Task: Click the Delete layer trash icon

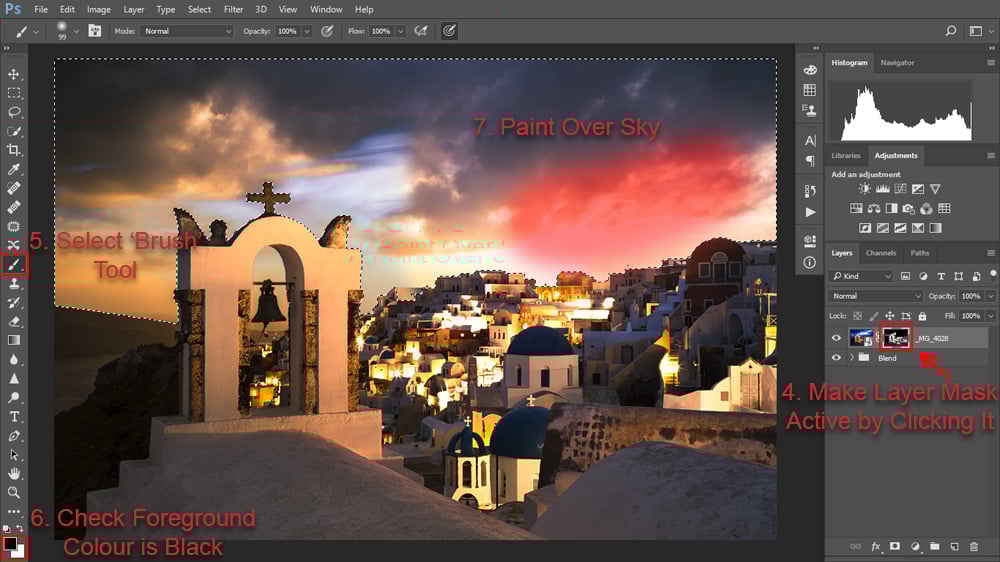Action: pyautogui.click(x=974, y=546)
